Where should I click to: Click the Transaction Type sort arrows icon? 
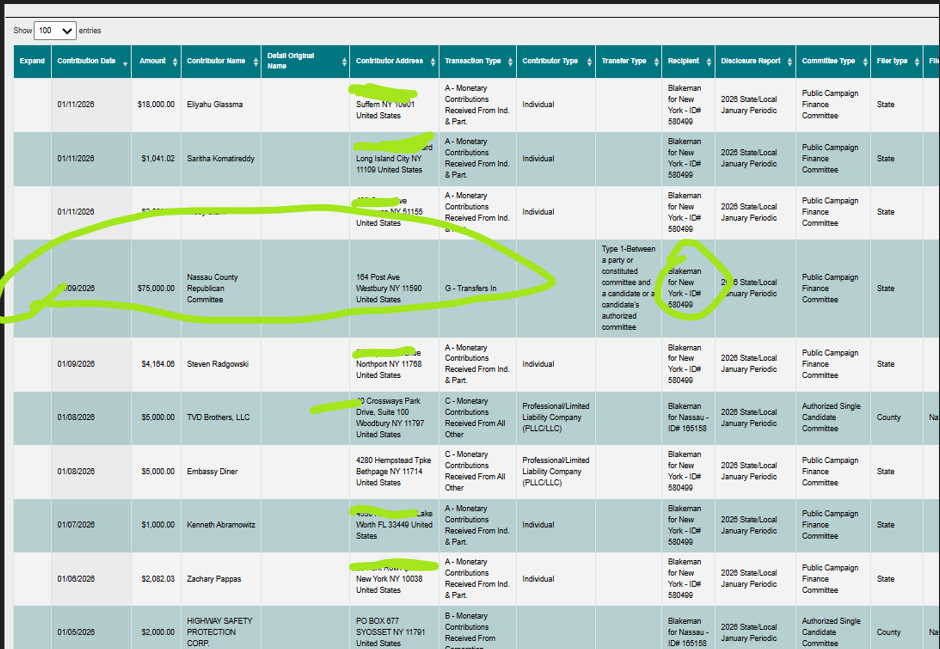point(511,62)
